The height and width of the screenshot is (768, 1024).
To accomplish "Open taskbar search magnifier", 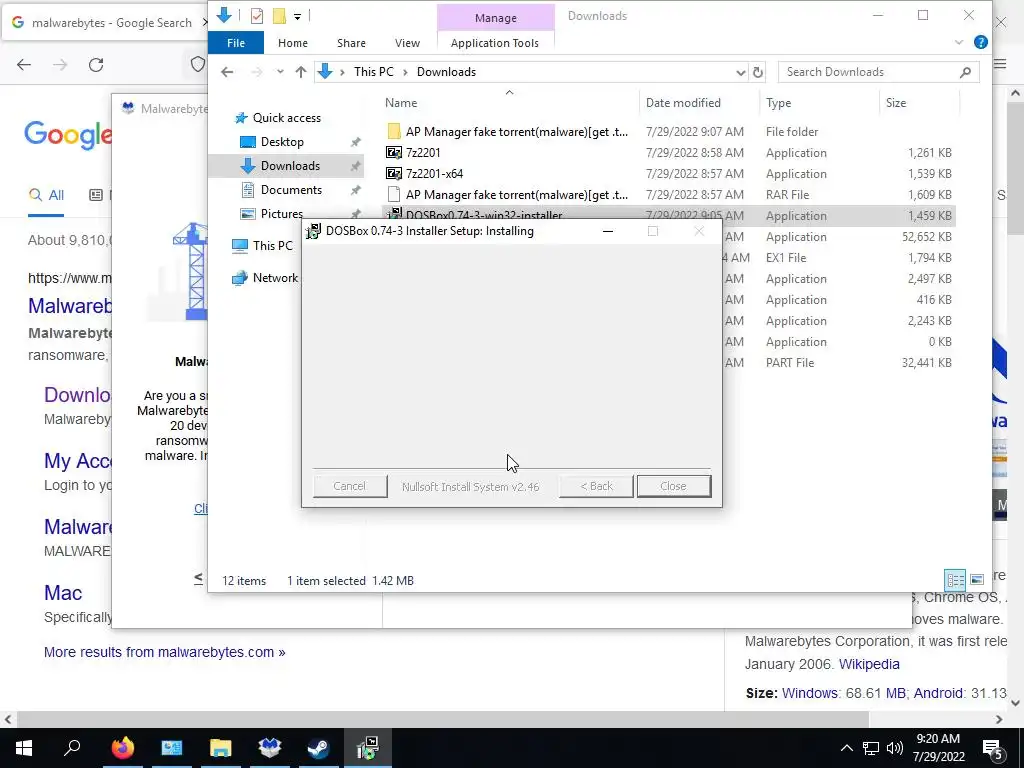I will 72,746.
